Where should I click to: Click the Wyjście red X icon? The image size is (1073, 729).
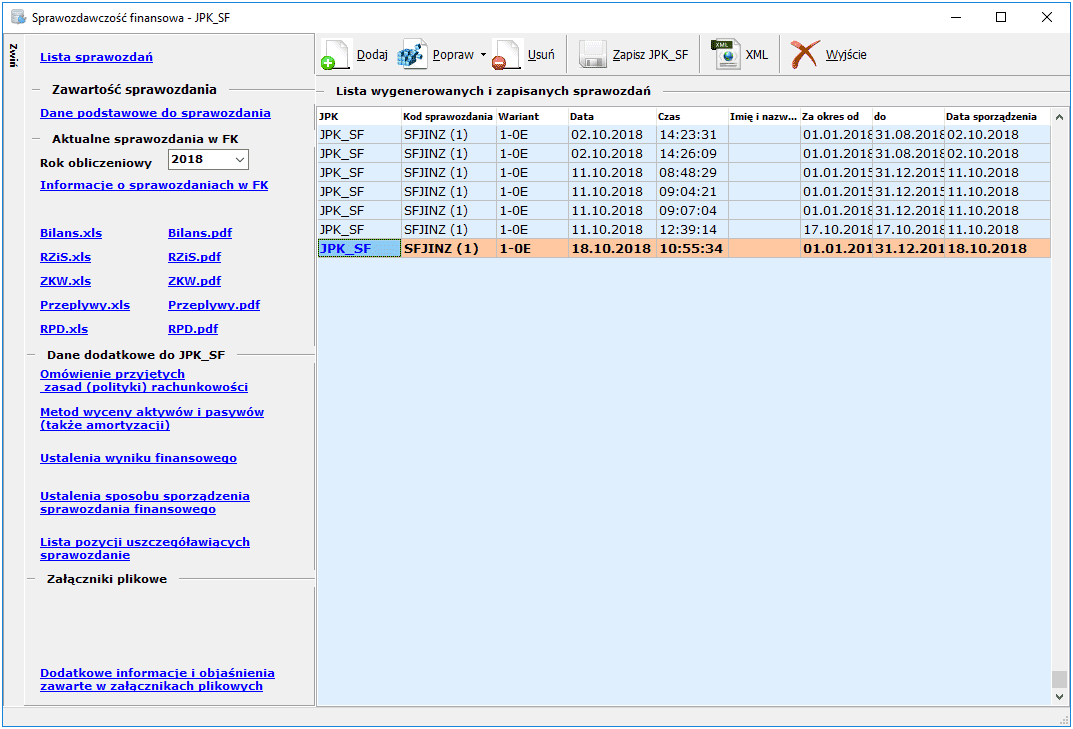click(x=805, y=55)
